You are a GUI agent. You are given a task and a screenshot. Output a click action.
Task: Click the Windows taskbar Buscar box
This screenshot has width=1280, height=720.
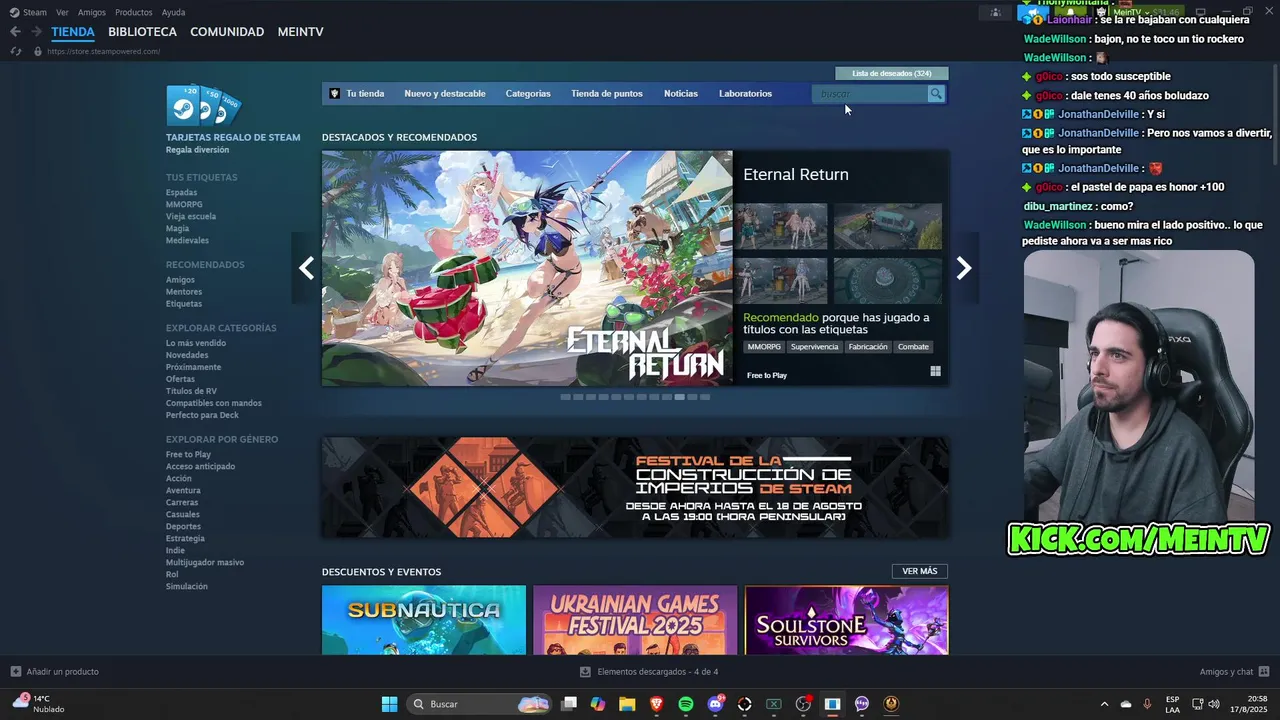point(479,704)
